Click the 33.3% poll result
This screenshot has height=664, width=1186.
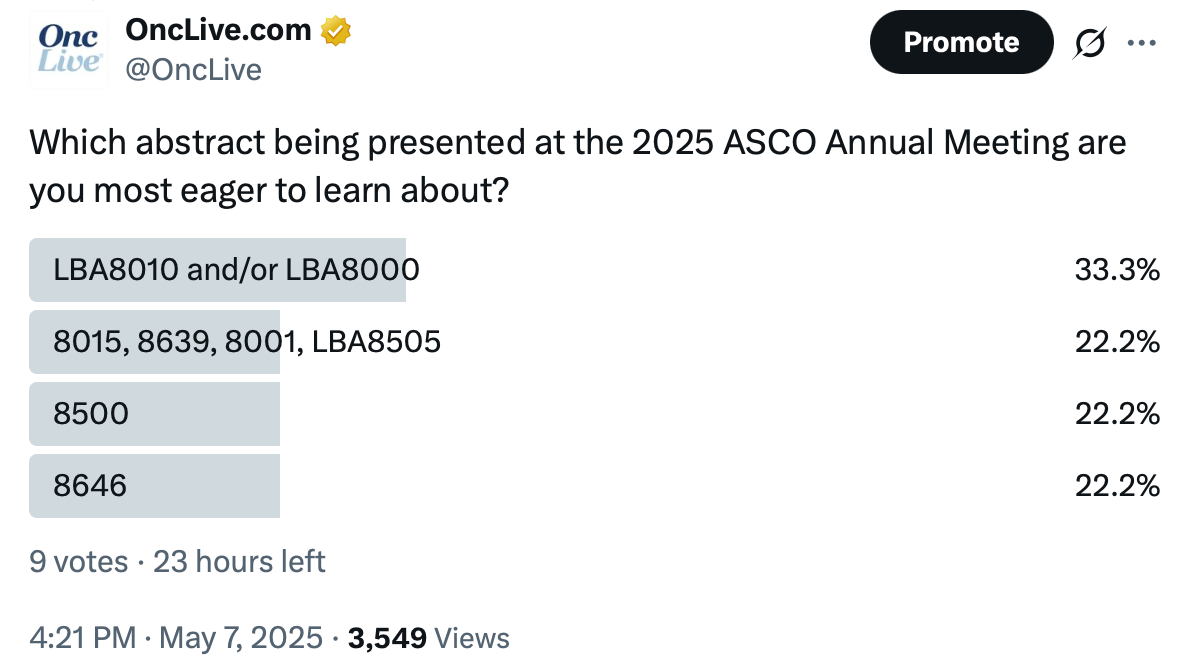(1117, 270)
